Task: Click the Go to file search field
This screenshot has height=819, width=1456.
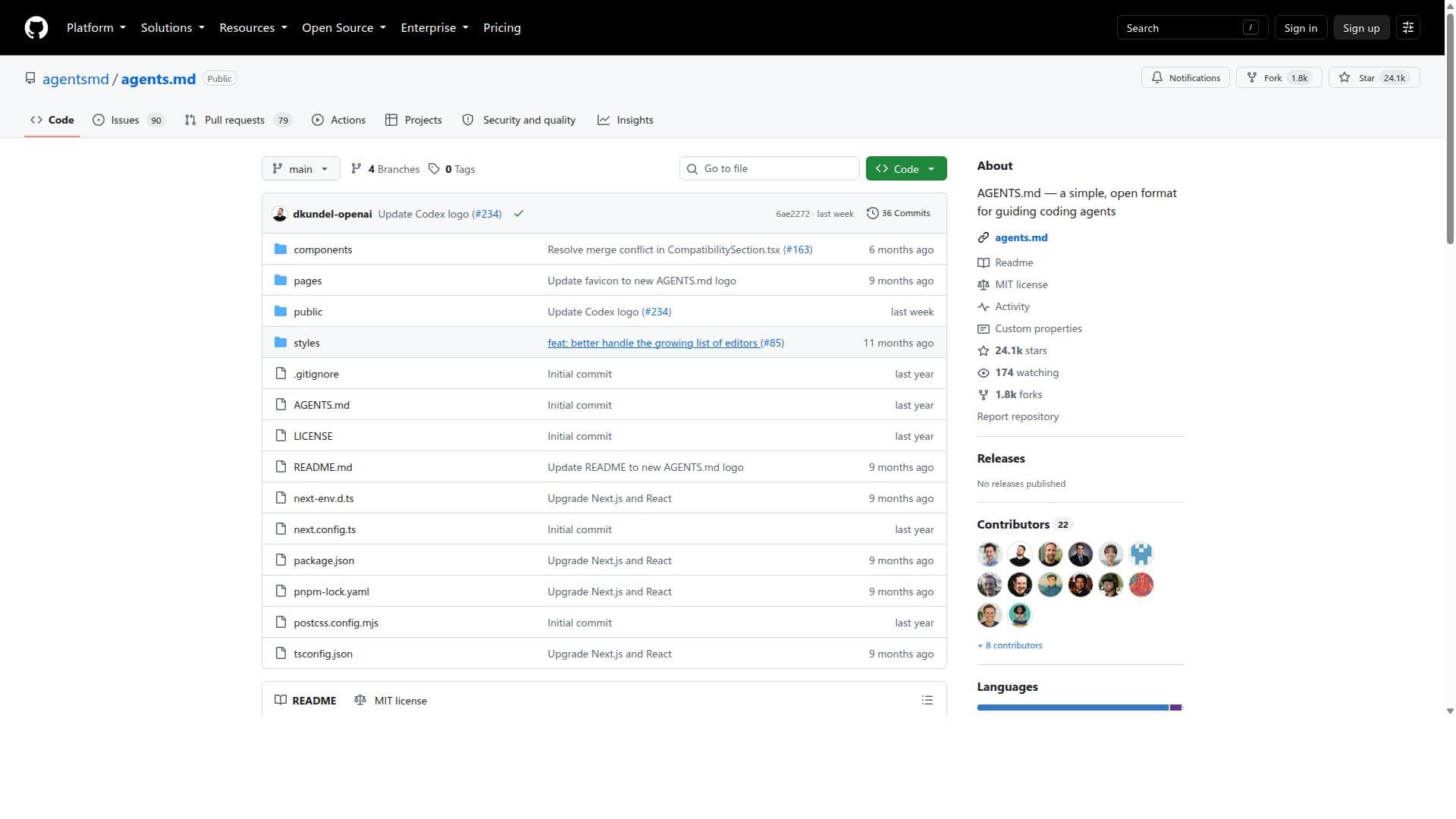Action: pyautogui.click(x=769, y=169)
